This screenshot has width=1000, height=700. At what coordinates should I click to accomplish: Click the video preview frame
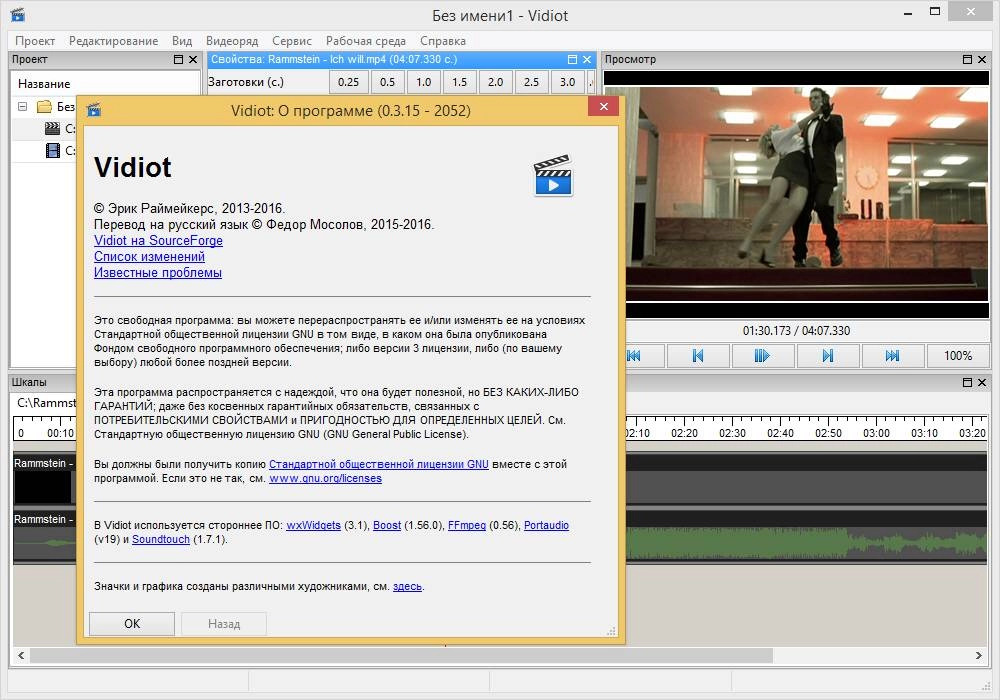point(807,194)
